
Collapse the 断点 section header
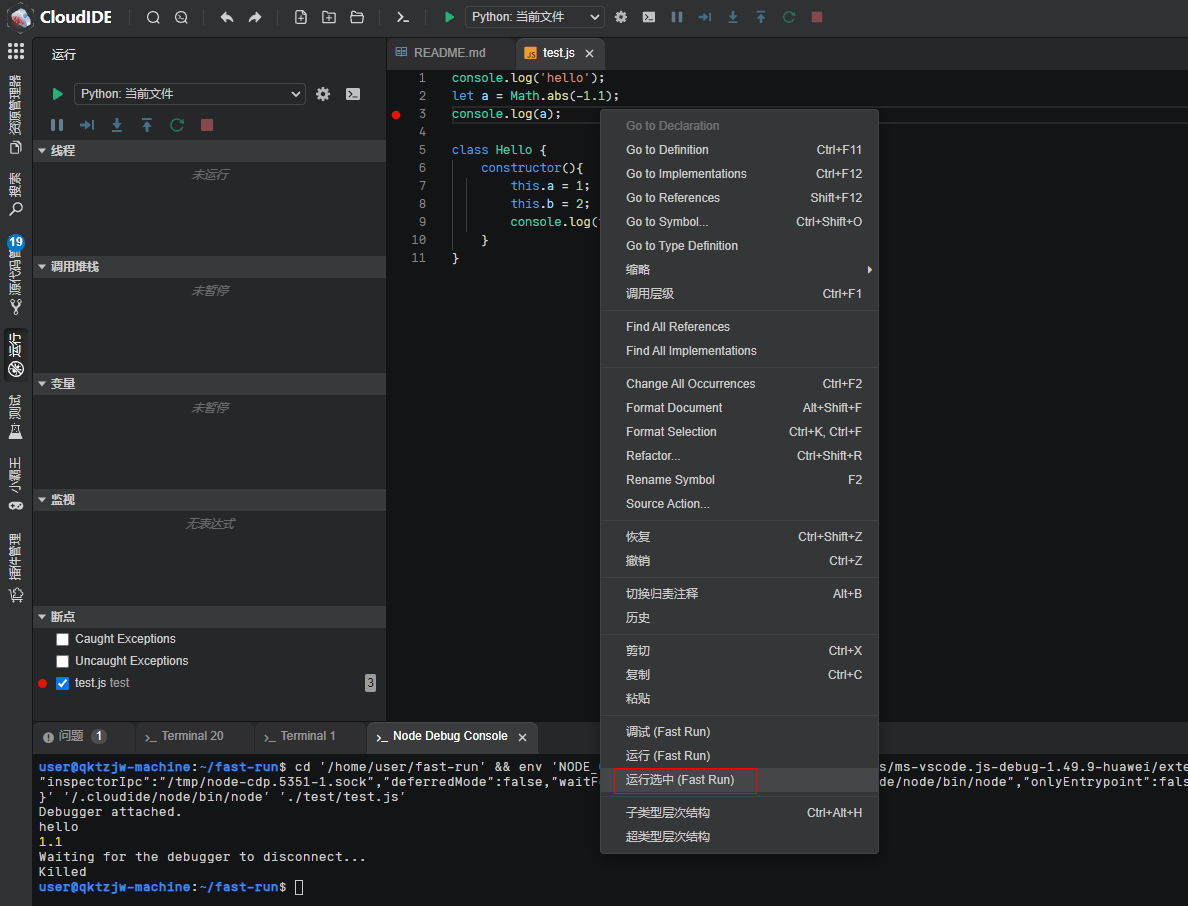coord(62,617)
